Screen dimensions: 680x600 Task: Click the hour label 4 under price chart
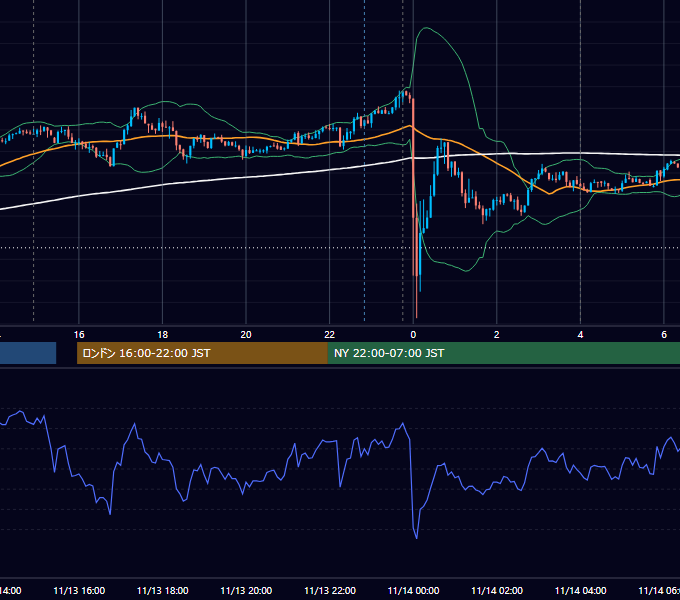[x=580, y=335]
